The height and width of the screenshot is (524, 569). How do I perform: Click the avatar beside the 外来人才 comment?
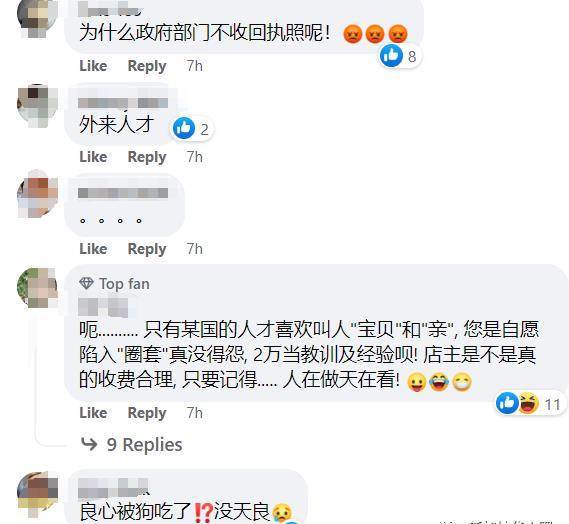point(37,105)
